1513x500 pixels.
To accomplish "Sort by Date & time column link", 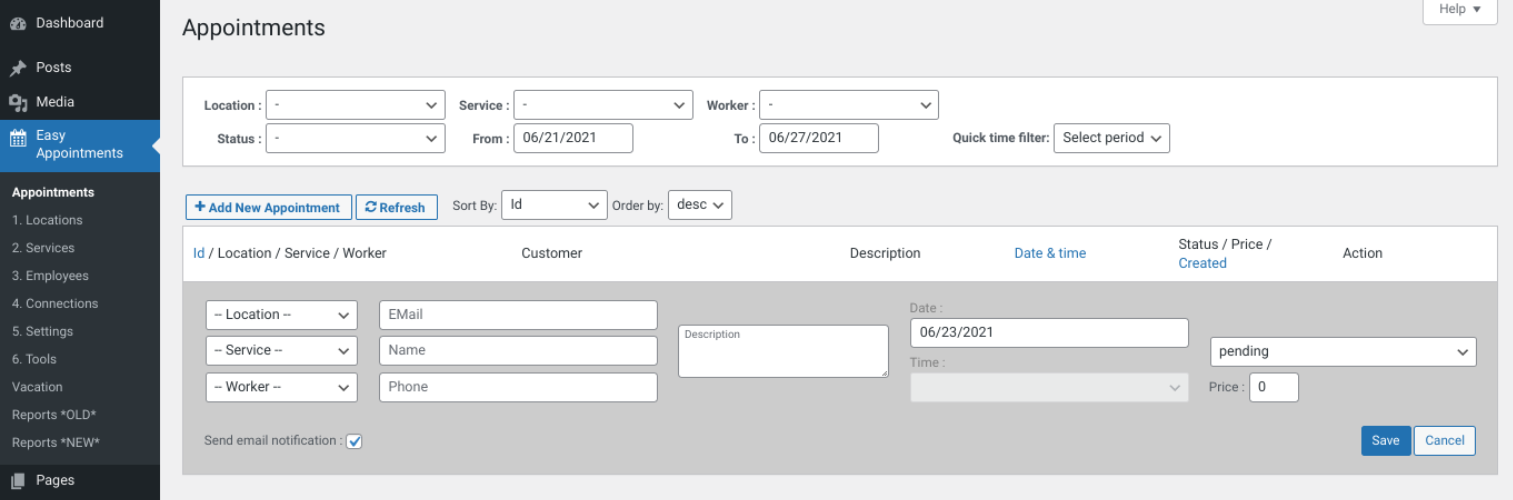I will pos(1049,253).
